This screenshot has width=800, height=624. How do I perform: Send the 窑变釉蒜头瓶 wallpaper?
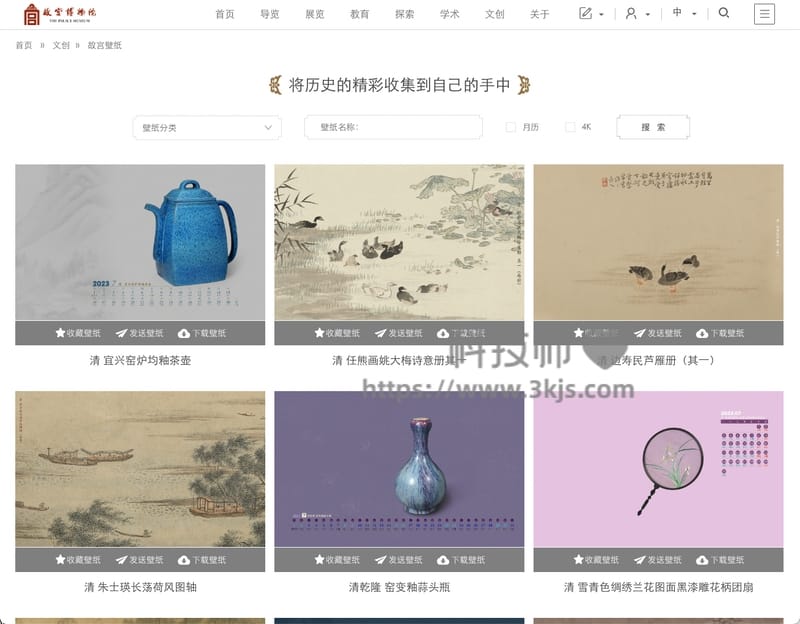(x=398, y=560)
